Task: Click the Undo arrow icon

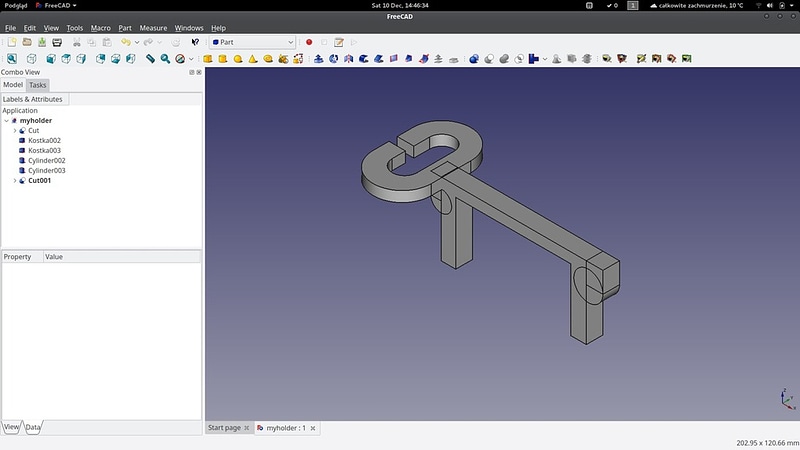Action: coord(125,42)
